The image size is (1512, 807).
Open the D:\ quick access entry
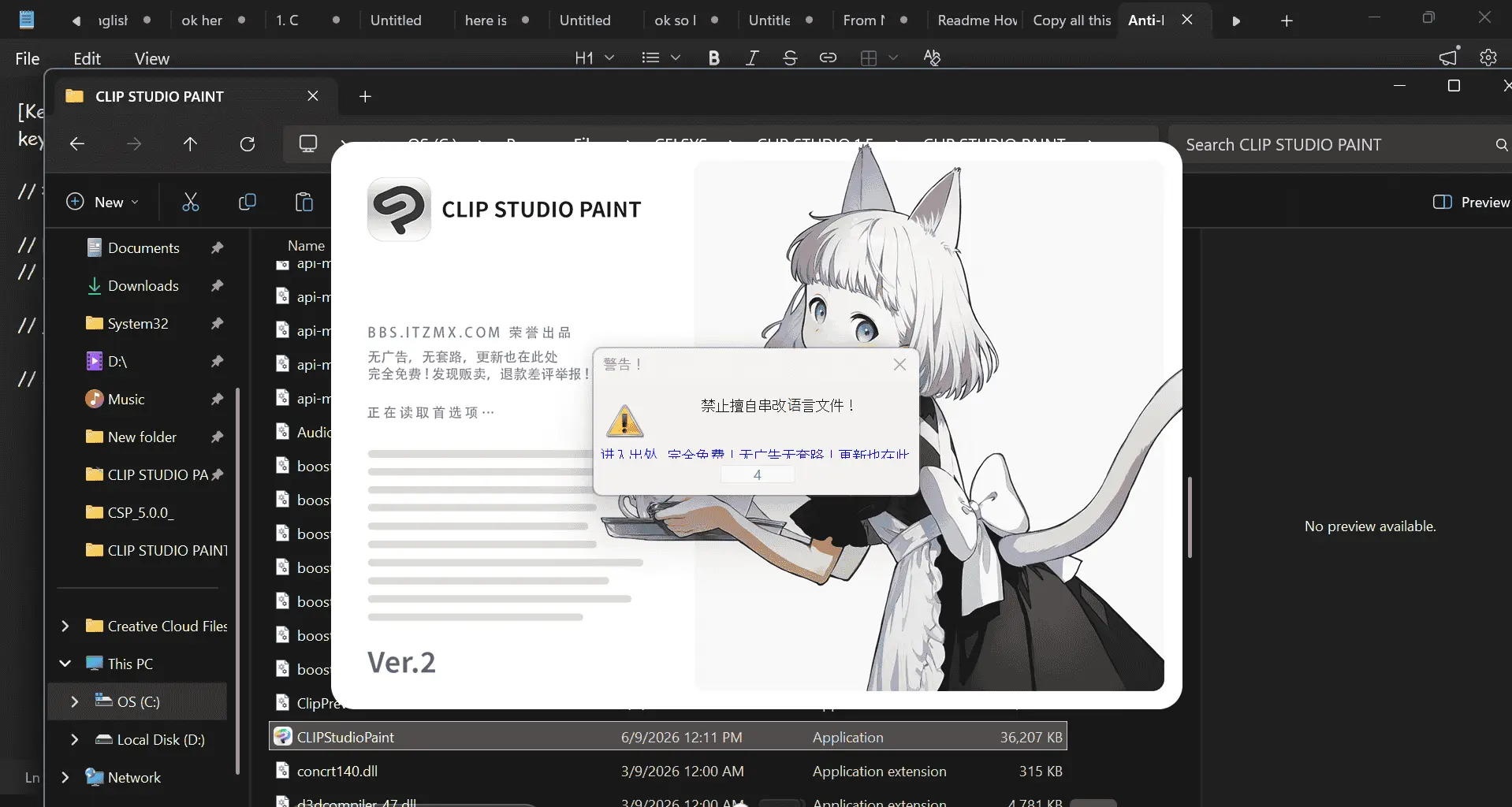tap(117, 361)
